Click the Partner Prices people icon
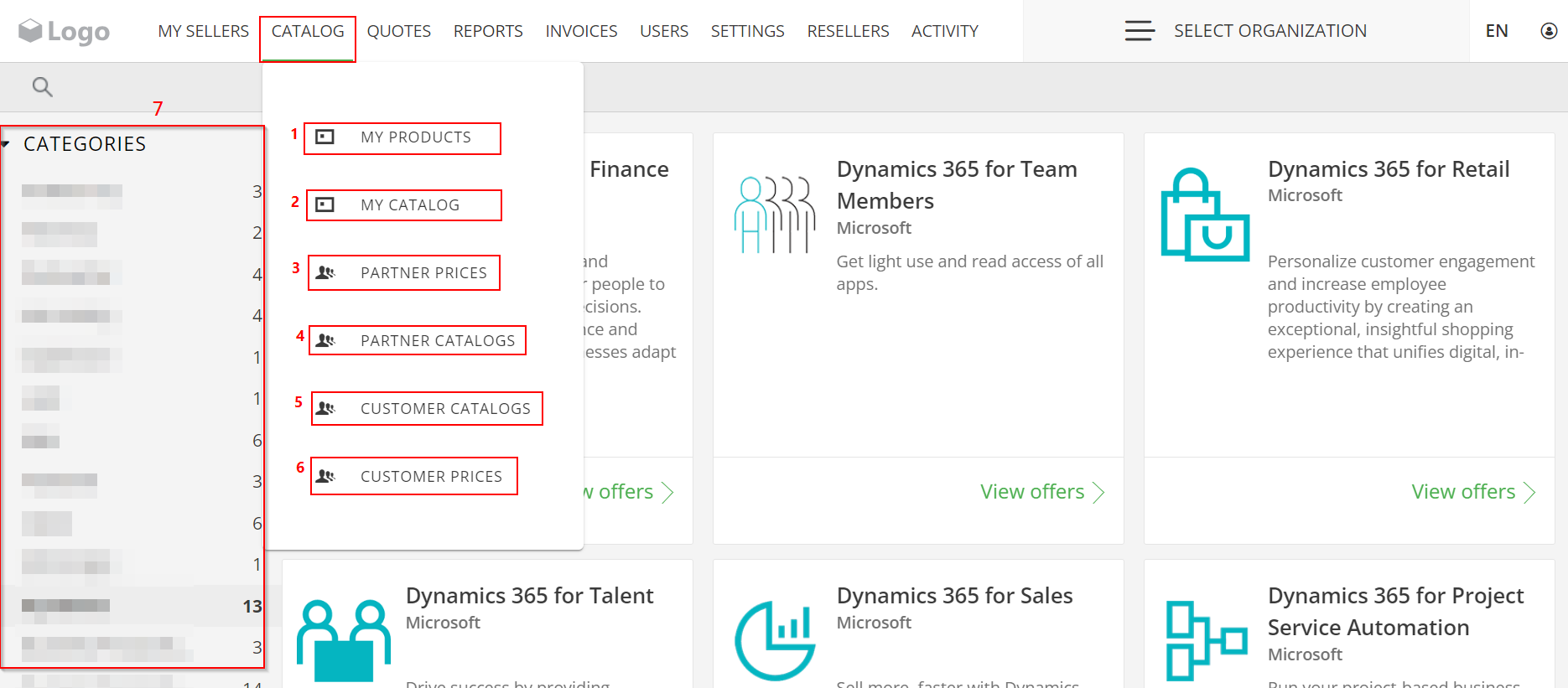 [x=326, y=272]
